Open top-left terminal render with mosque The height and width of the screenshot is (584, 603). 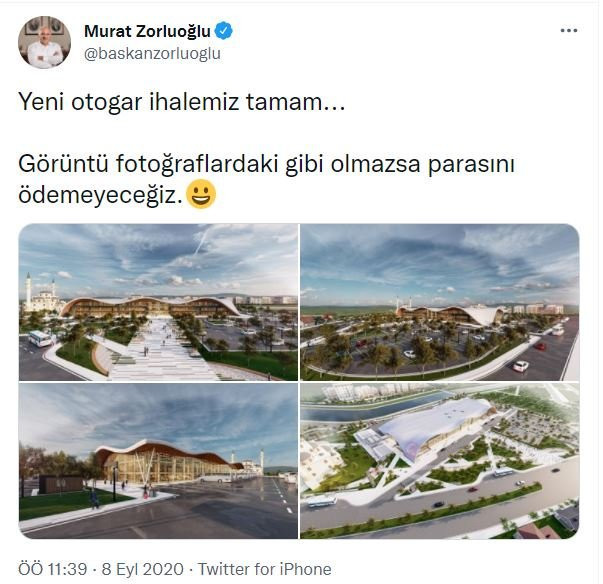point(158,302)
